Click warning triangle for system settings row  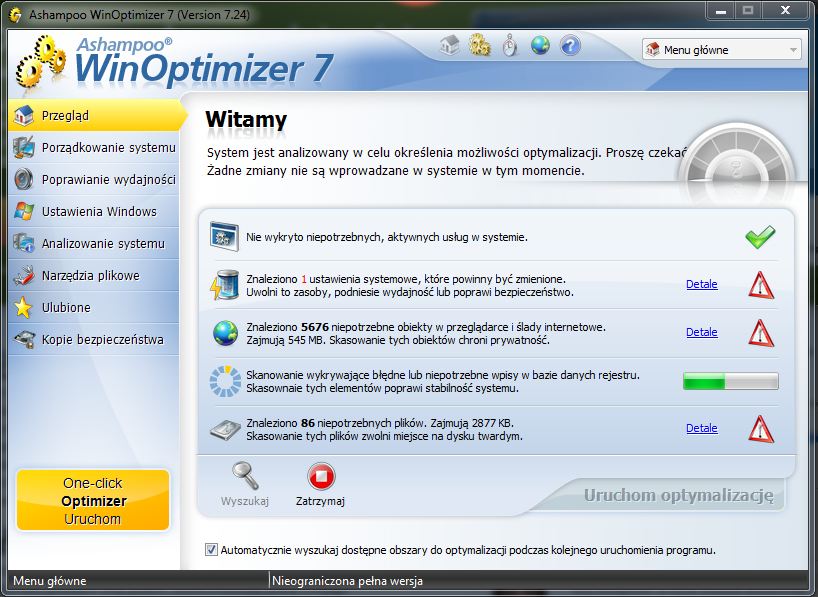pyautogui.click(x=761, y=285)
